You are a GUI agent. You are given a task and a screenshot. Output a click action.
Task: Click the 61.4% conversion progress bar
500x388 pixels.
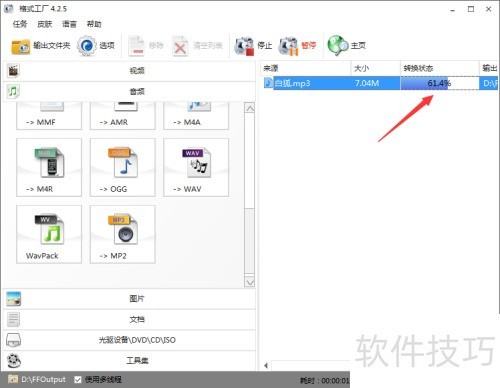click(440, 83)
